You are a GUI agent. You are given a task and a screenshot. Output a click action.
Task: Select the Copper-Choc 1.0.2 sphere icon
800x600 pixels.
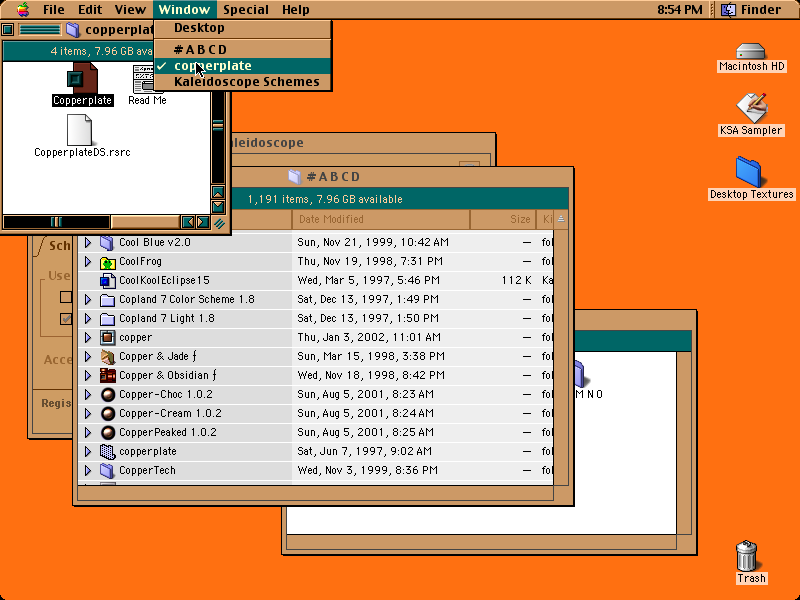point(107,394)
